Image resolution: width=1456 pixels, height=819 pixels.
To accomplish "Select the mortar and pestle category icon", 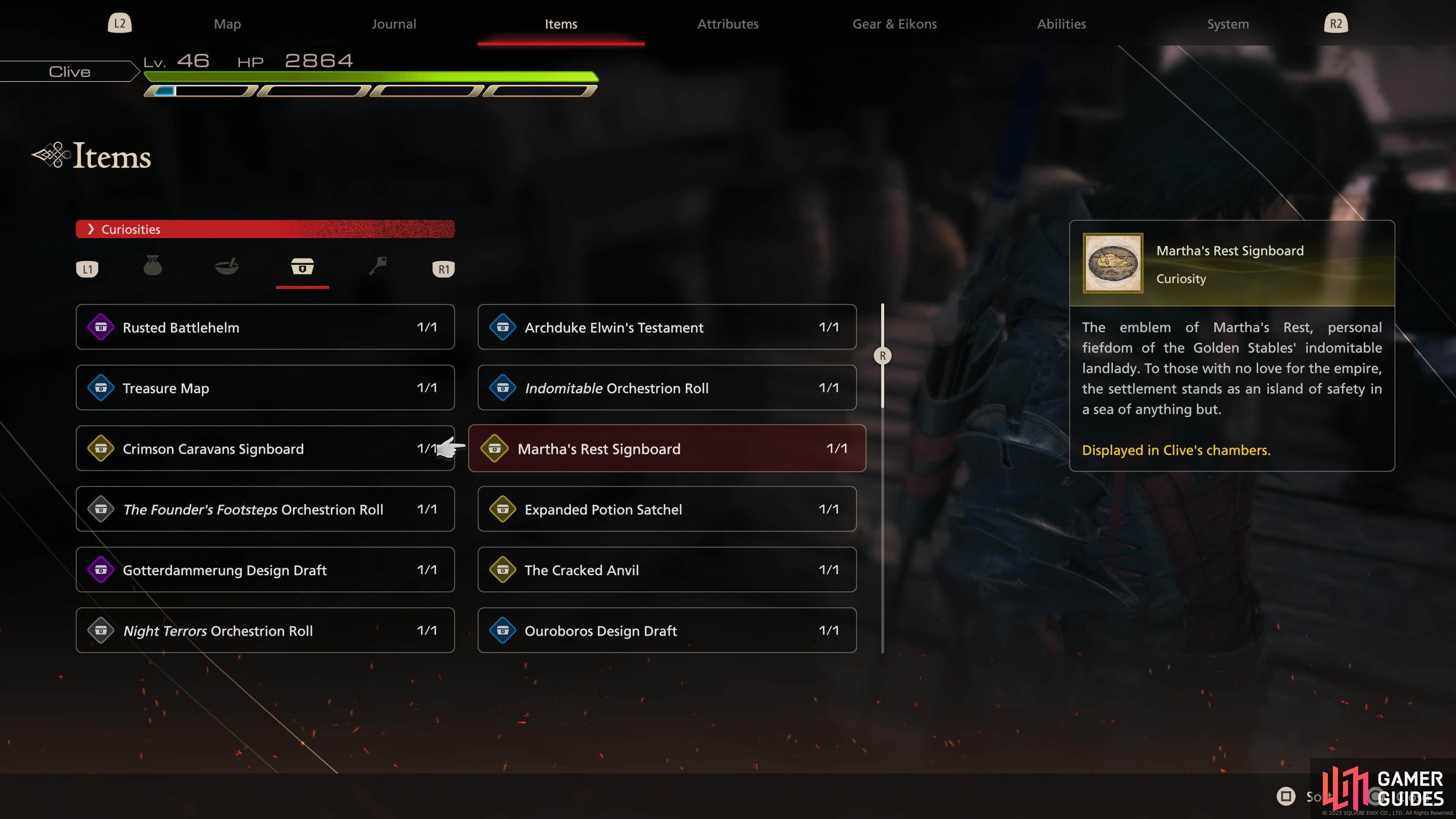I will pyautogui.click(x=227, y=266).
